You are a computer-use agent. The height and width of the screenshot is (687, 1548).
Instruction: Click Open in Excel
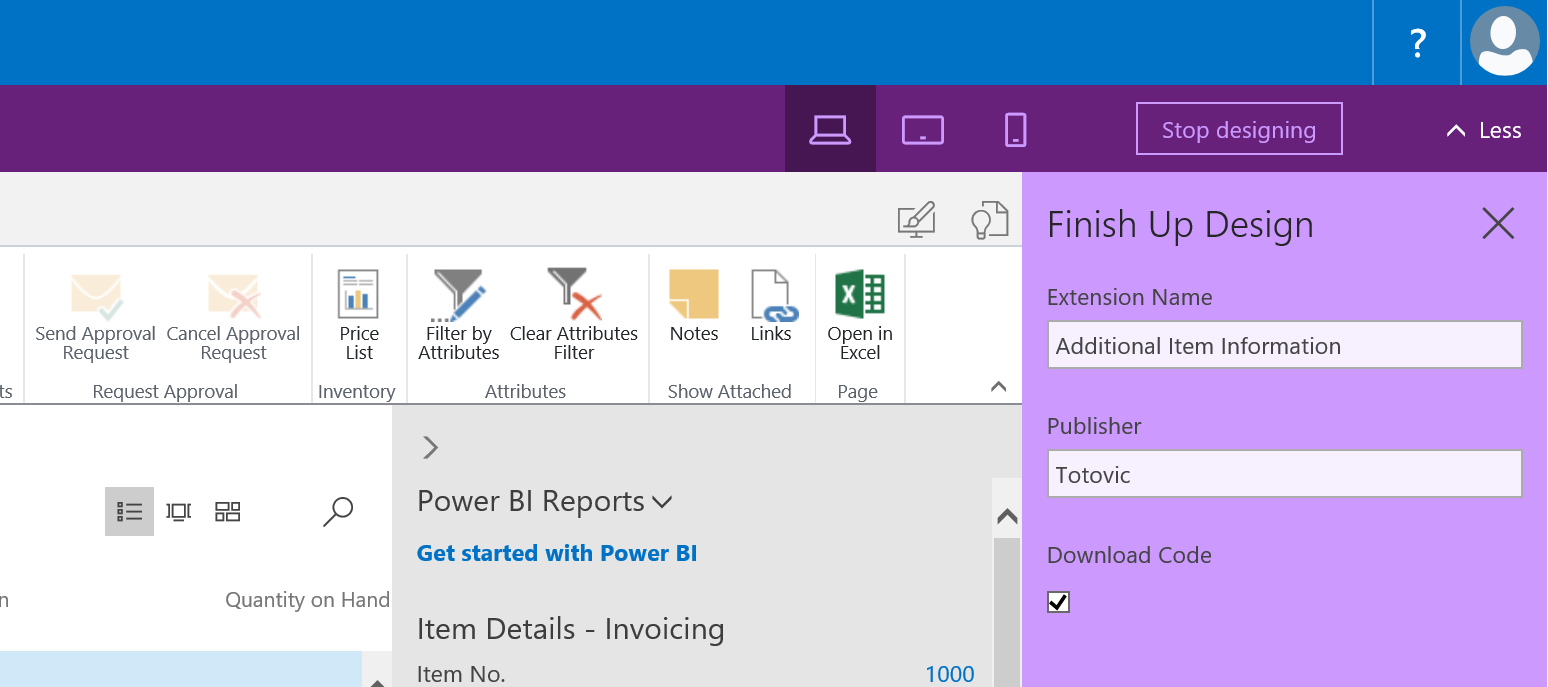click(x=860, y=316)
